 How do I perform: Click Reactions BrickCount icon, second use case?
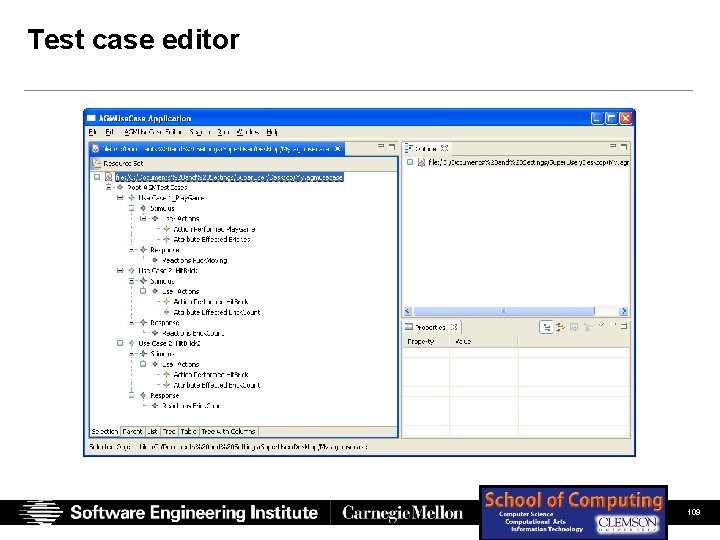pos(155,333)
